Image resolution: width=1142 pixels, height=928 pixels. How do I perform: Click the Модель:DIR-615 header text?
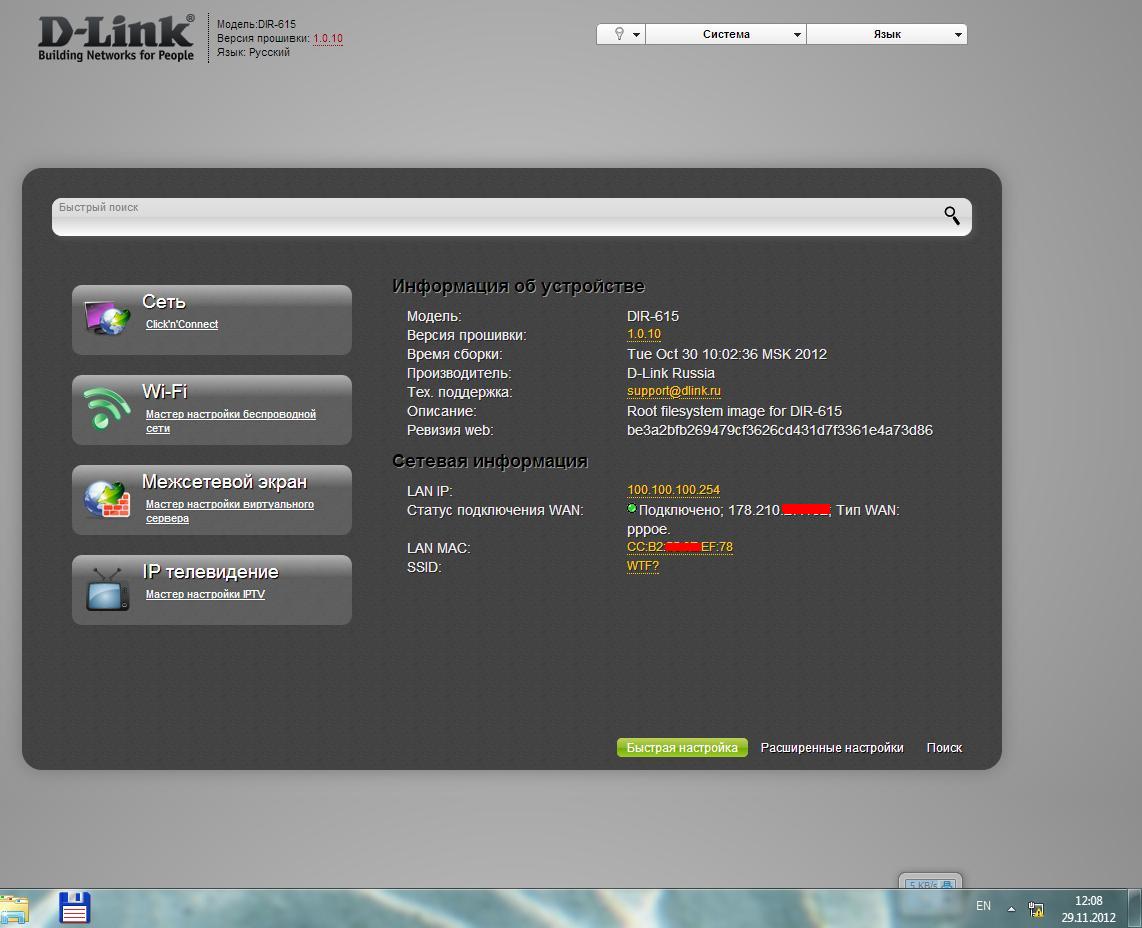point(256,24)
